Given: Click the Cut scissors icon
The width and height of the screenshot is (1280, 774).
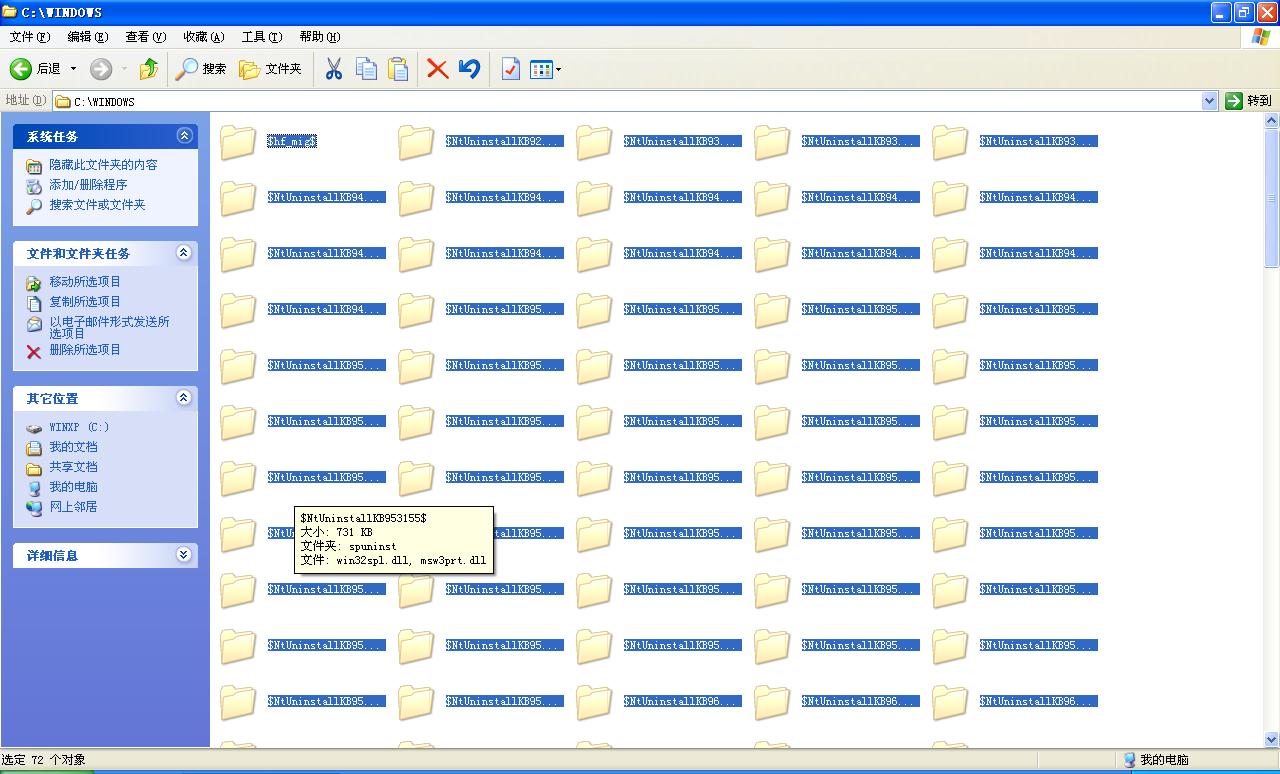Looking at the screenshot, I should (x=334, y=69).
